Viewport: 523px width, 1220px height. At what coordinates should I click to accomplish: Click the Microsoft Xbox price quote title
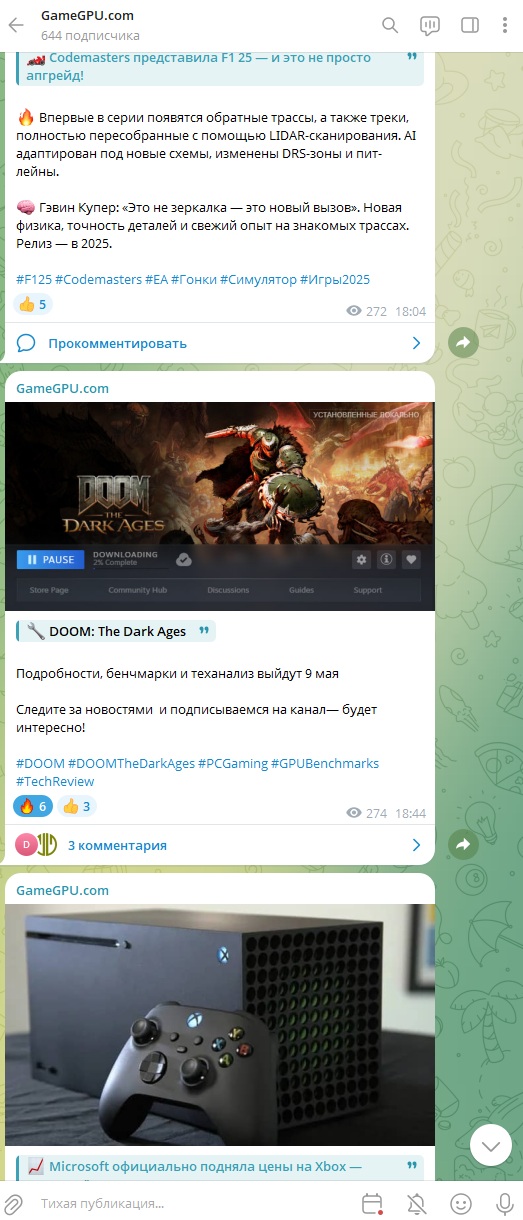[x=219, y=1167]
